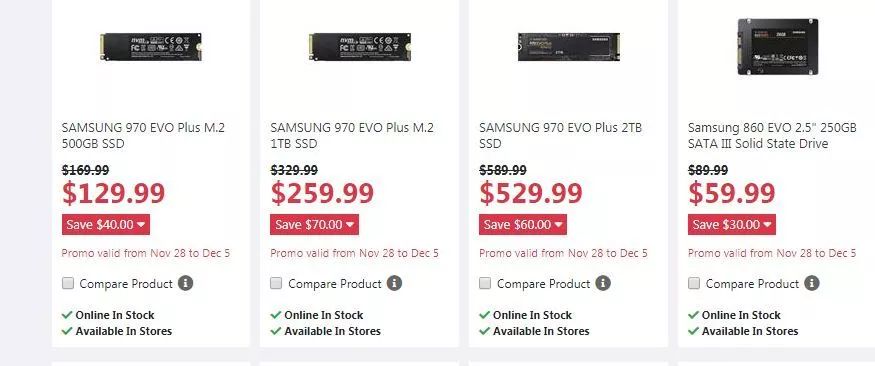The height and width of the screenshot is (366, 875).
Task: Open SAMSUNG 970 EVO Plus M.2 500GB SSD link
Action: (143, 136)
